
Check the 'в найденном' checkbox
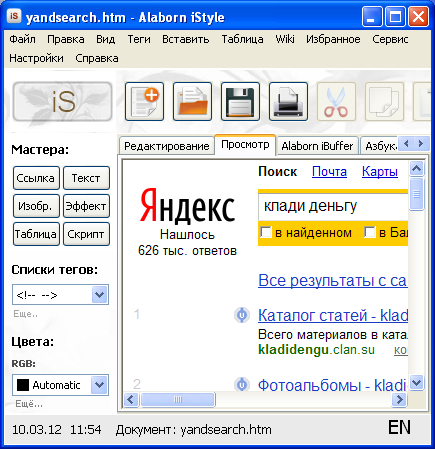(266, 232)
